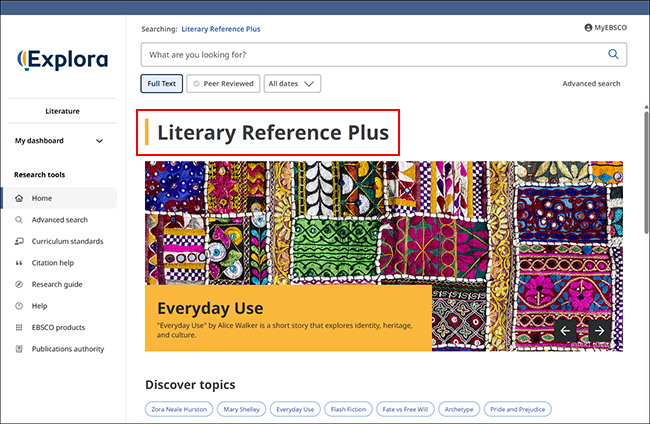Select the Flash Fiction topic
Viewport: 650px width, 424px height.
click(348, 409)
